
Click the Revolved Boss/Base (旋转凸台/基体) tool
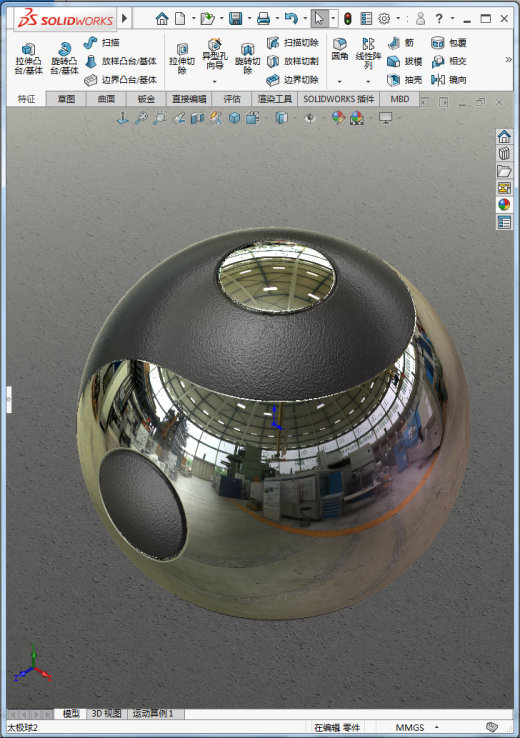coord(64,59)
